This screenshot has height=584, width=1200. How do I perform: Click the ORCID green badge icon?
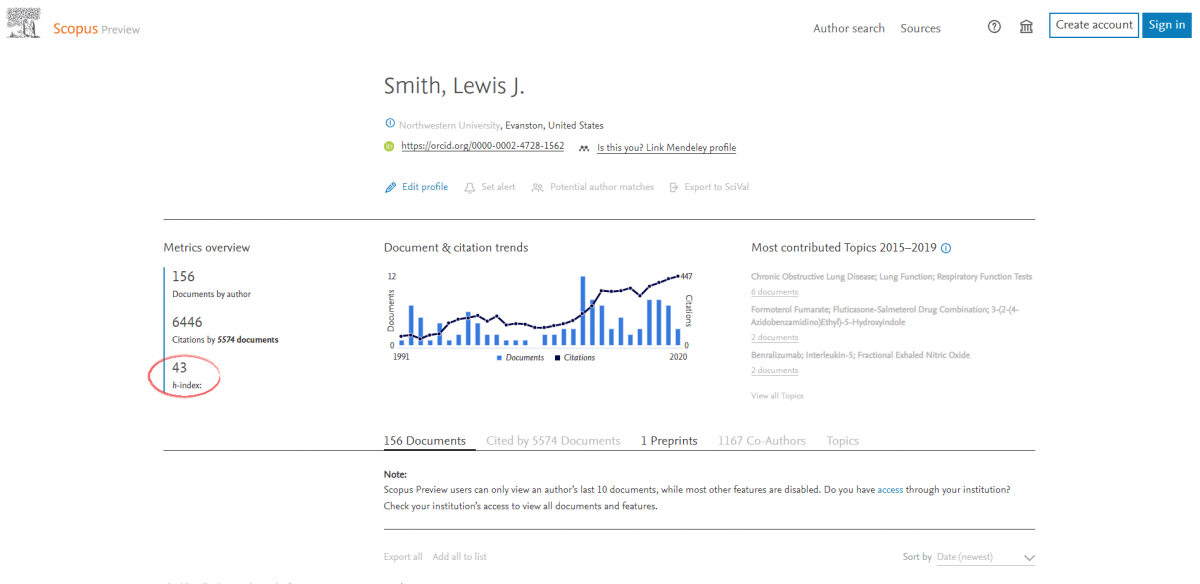tap(390, 146)
